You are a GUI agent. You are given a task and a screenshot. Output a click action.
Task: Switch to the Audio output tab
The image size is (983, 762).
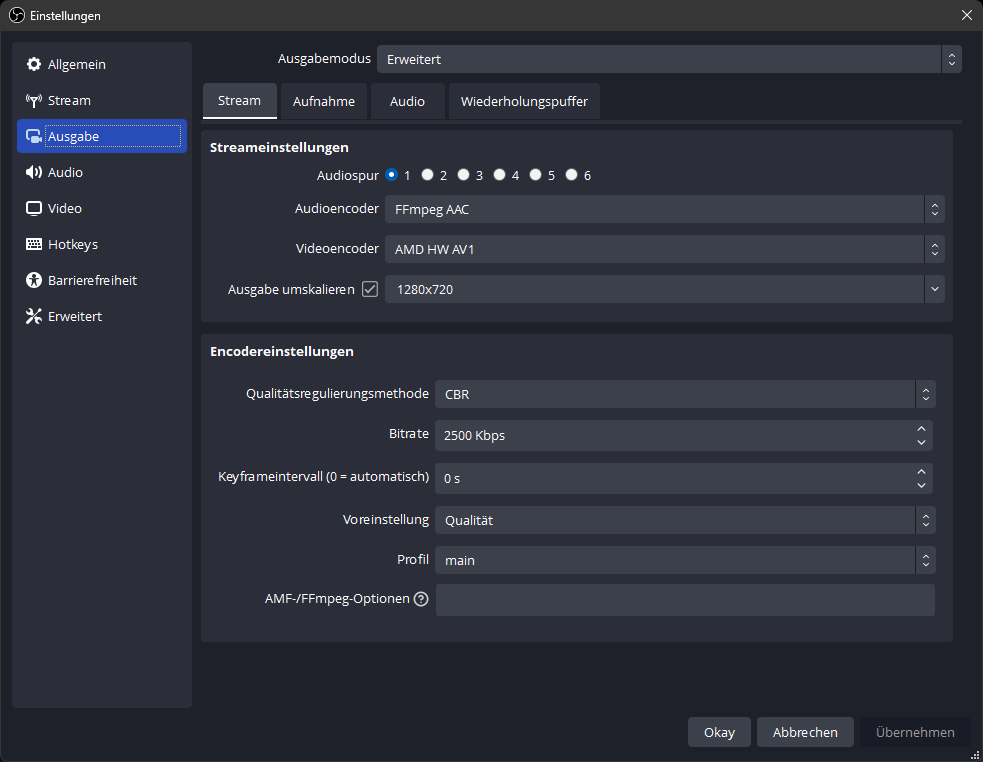click(x=407, y=101)
